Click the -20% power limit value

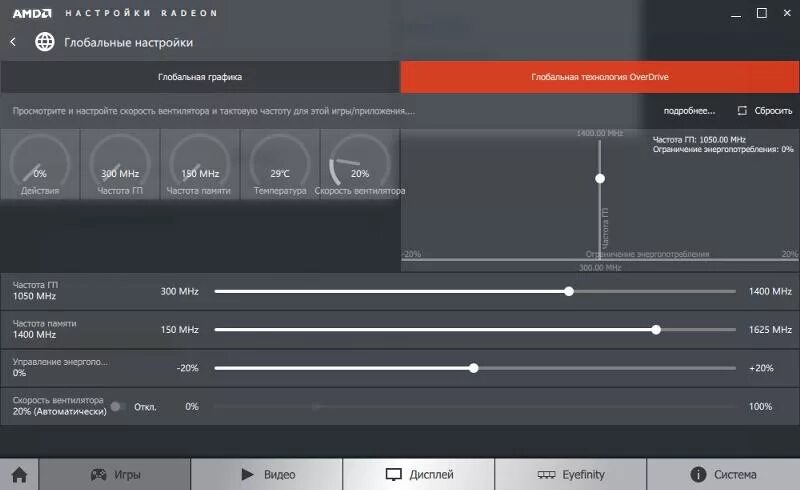tap(188, 368)
